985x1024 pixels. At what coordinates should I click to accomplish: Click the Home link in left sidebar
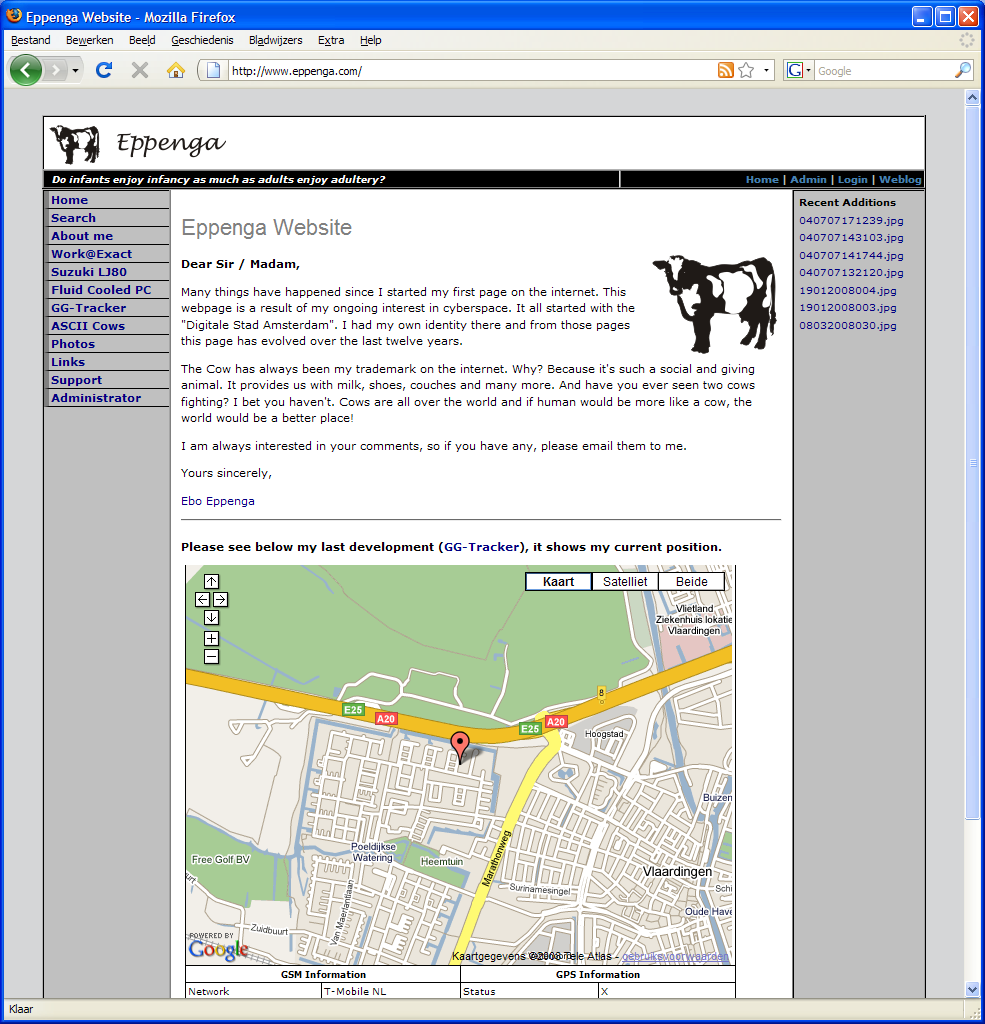coord(69,200)
